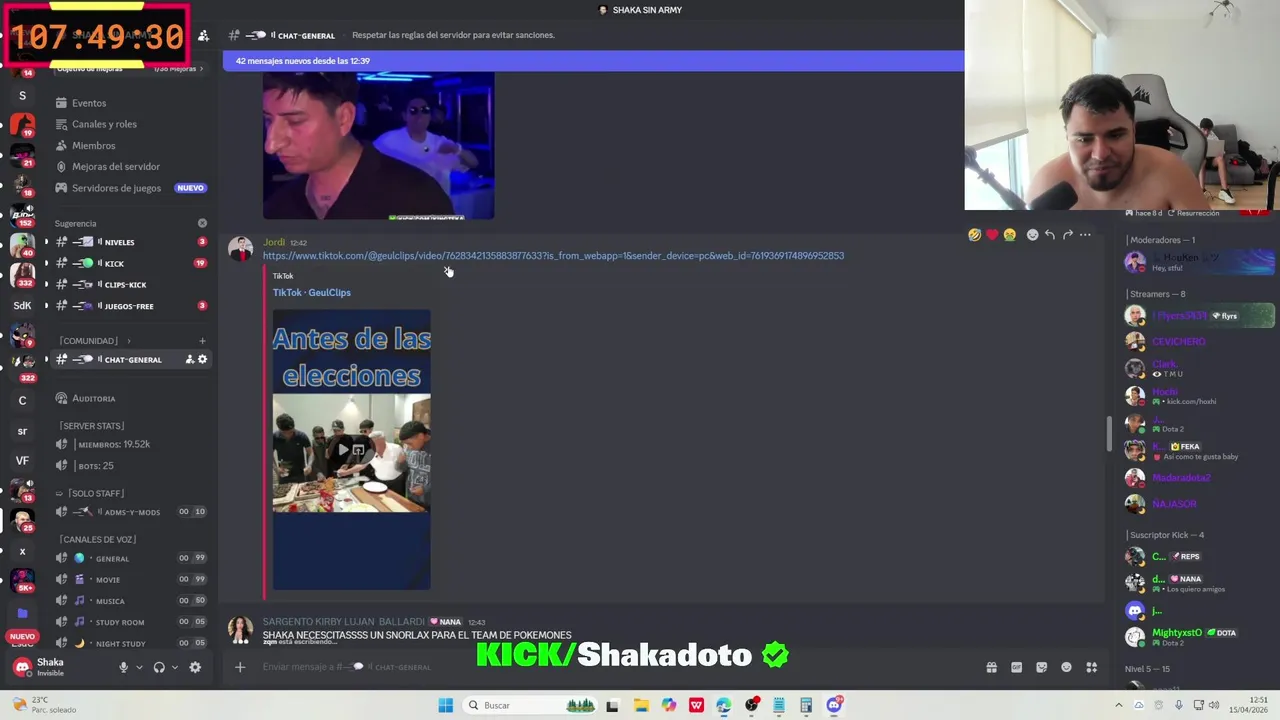Open more options on Jordi's message

coord(1085,235)
